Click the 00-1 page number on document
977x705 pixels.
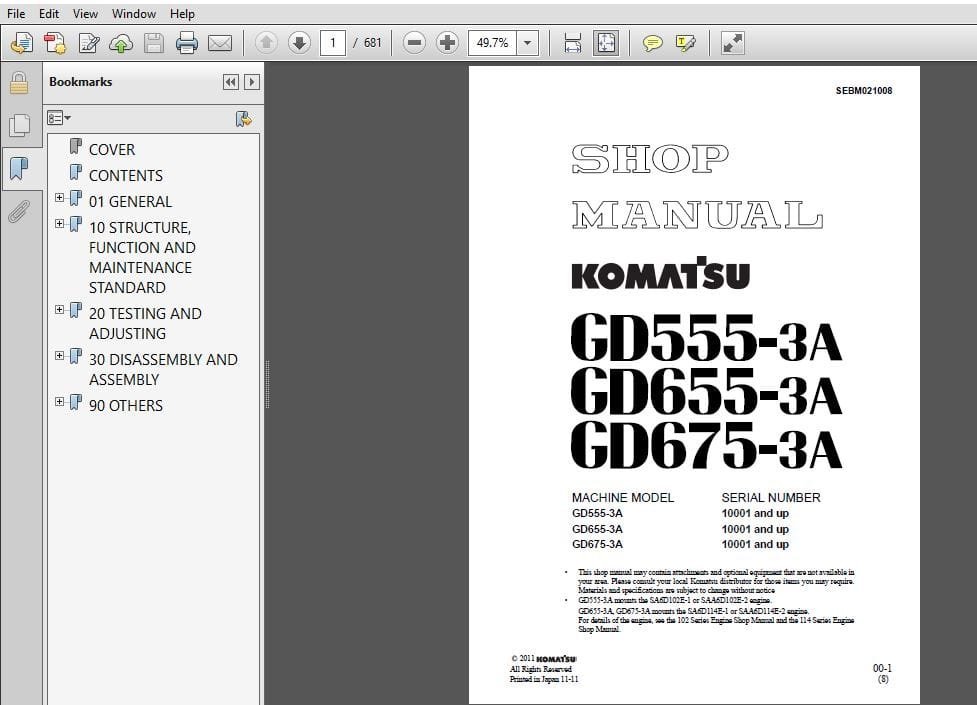pos(882,668)
